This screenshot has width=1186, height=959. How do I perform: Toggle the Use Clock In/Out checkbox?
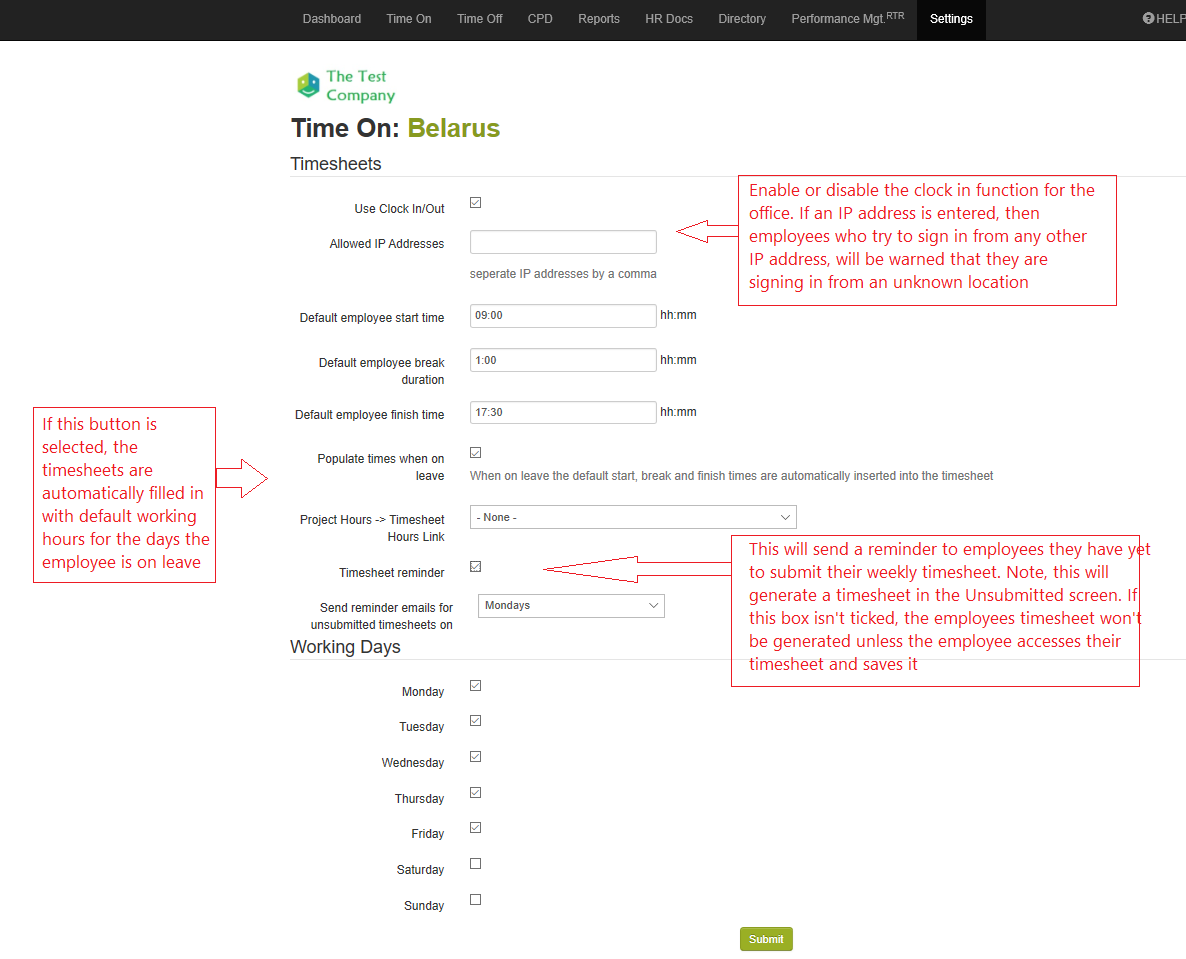pos(476,203)
